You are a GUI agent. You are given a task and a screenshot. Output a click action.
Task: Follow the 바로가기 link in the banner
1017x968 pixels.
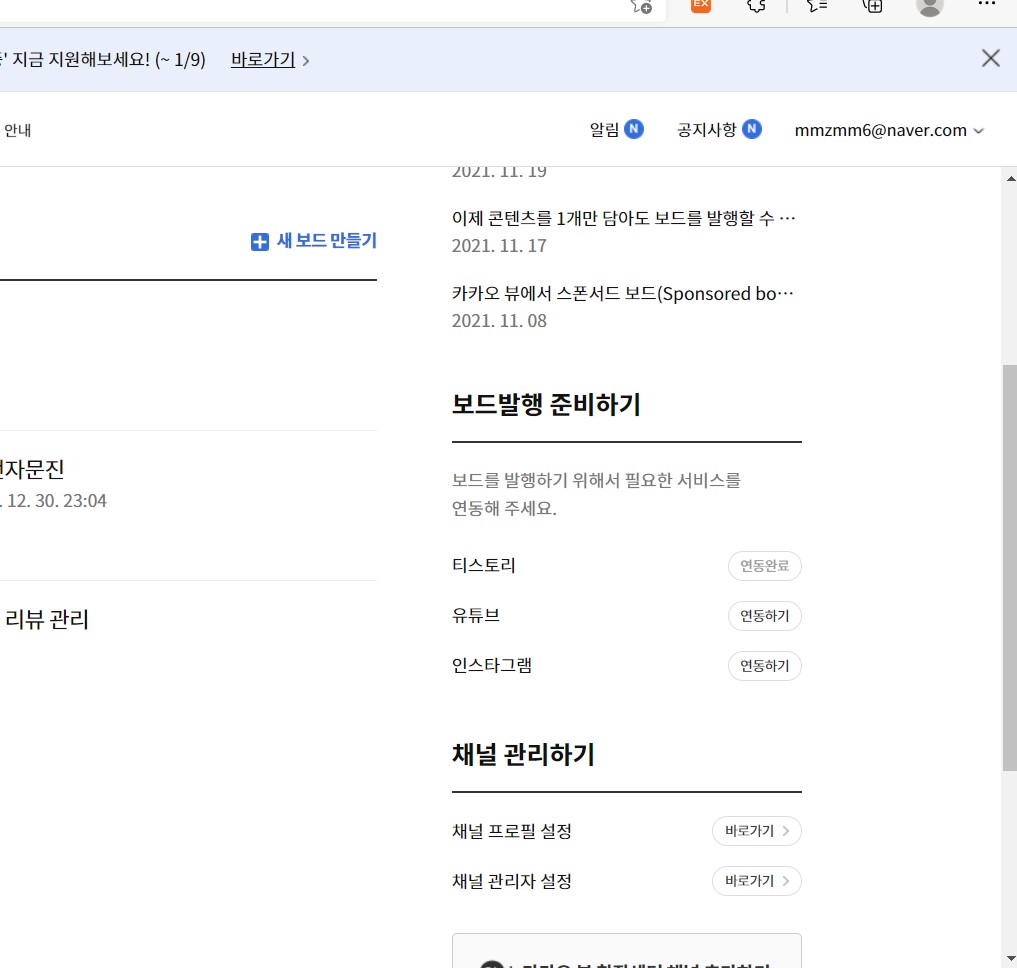pos(263,60)
